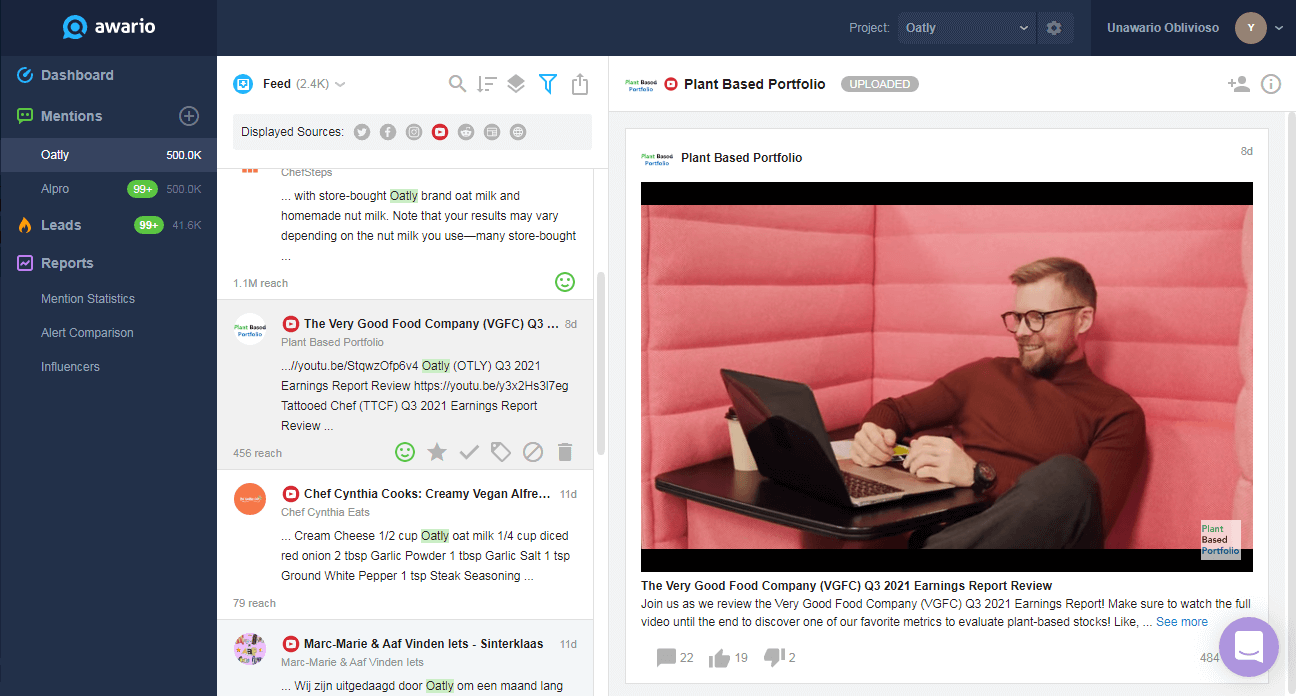This screenshot has height=696, width=1296.
Task: Mark the VGFC mention as done
Action: (x=469, y=453)
